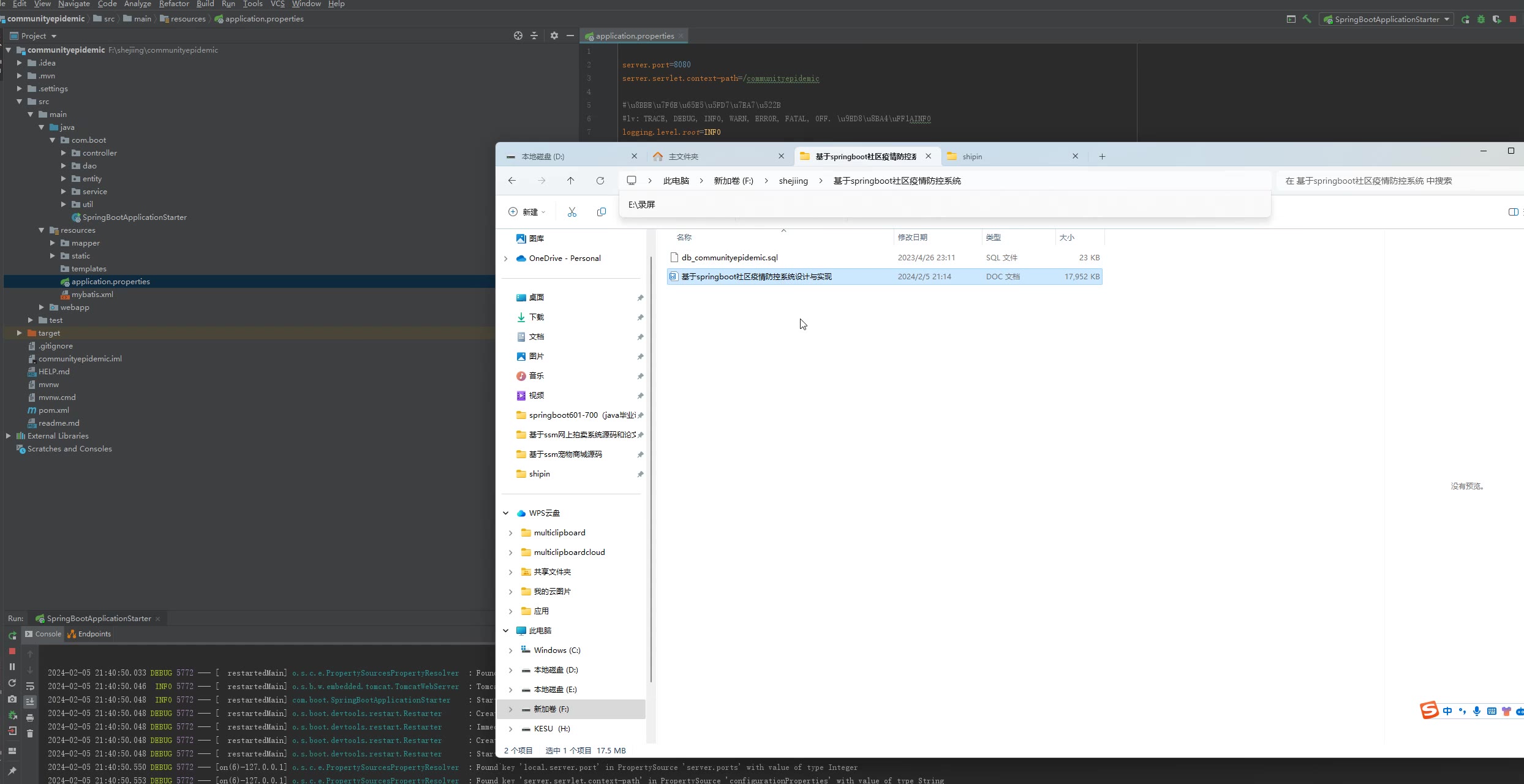
Task: Click the print icon in the console toolbar
Action: coord(30,717)
